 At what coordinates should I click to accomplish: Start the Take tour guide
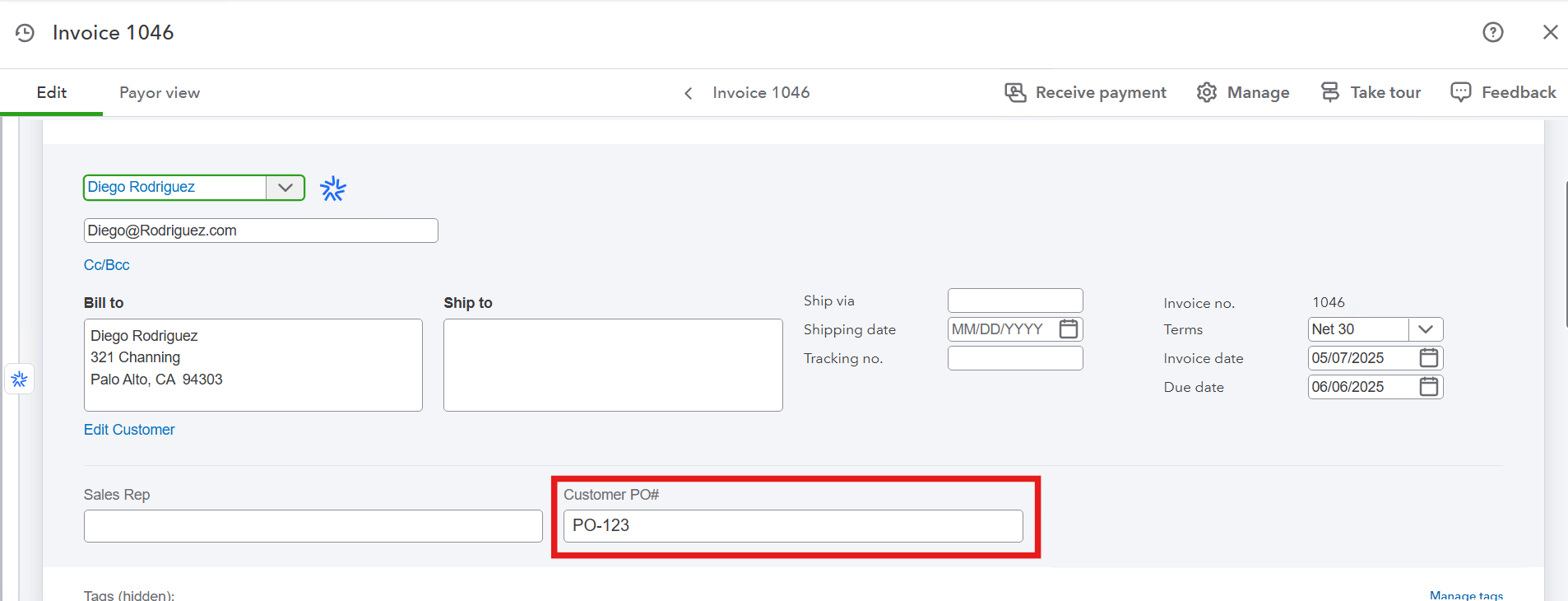[1371, 92]
